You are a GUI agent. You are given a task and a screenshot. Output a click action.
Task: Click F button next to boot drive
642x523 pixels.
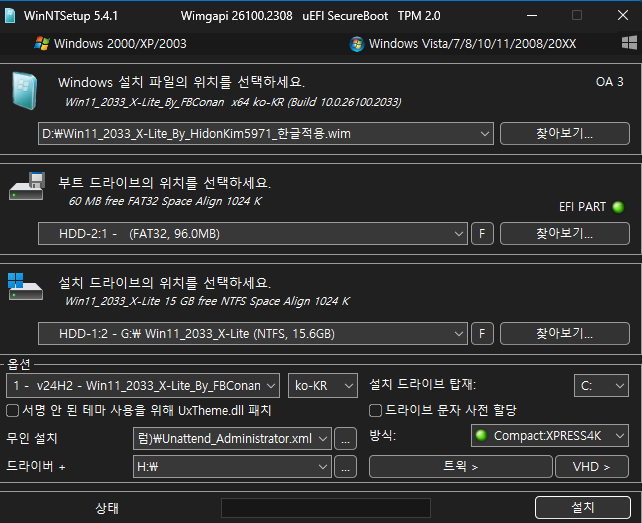click(x=482, y=234)
